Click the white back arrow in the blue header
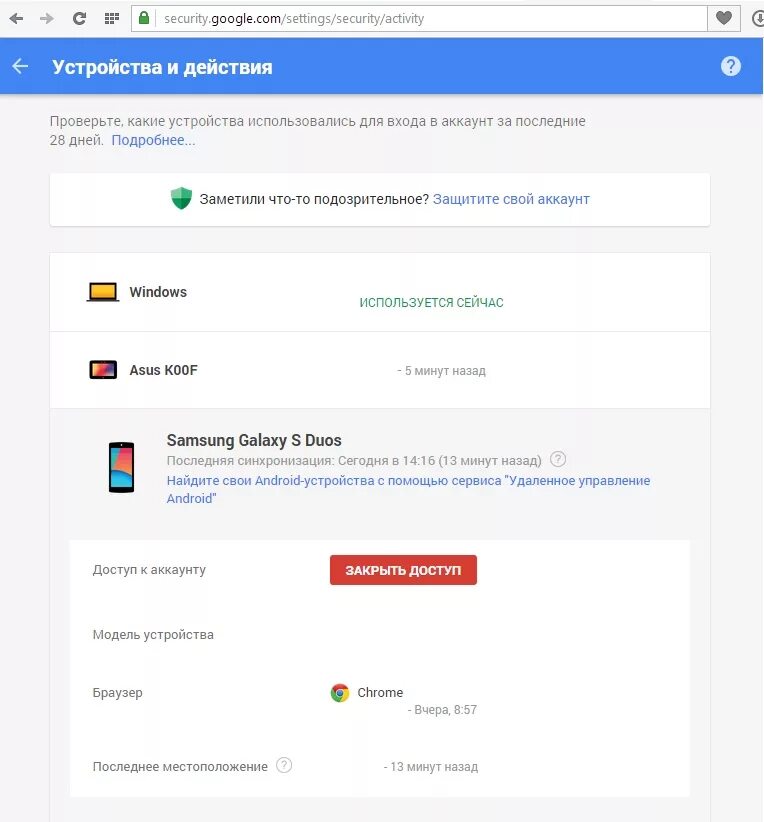Image resolution: width=764 pixels, height=822 pixels. click(20, 66)
